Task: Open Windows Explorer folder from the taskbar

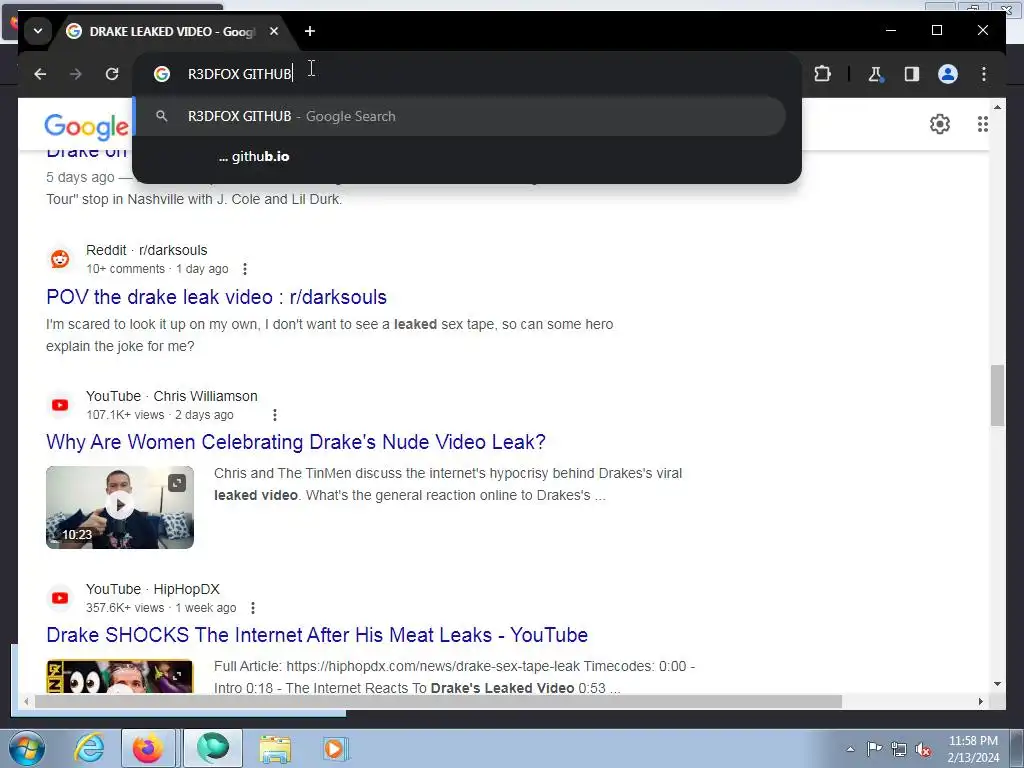Action: [x=275, y=748]
